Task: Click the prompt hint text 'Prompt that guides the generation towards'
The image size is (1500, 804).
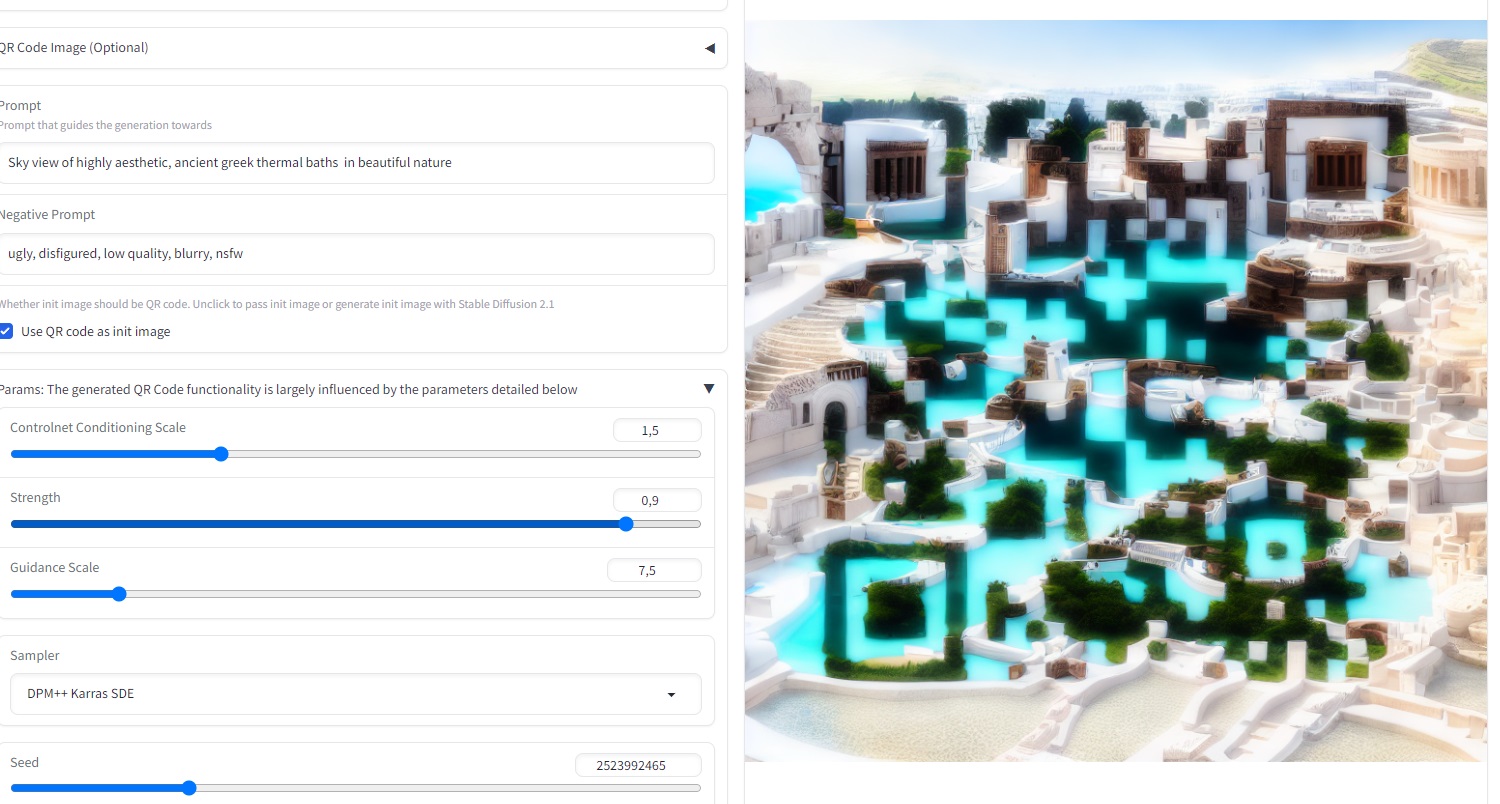Action: 106,126
